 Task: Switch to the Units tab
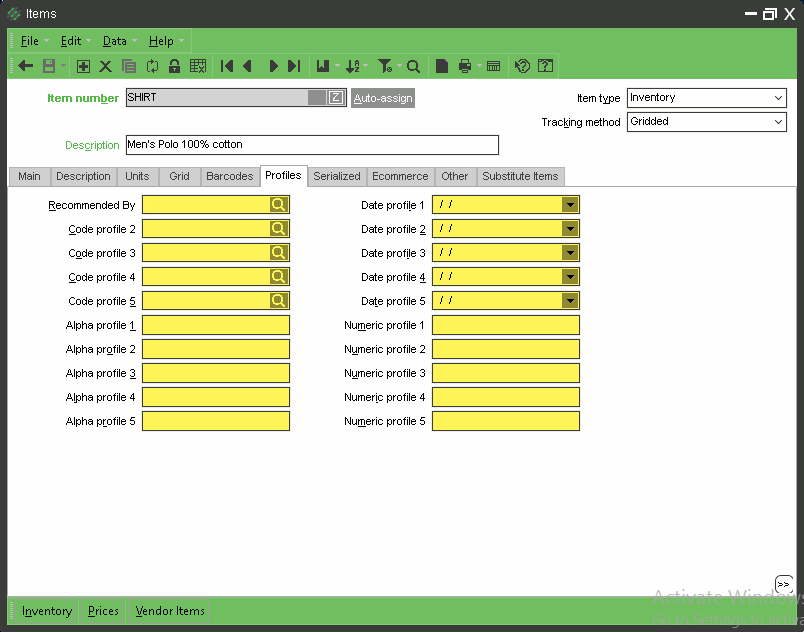[137, 176]
